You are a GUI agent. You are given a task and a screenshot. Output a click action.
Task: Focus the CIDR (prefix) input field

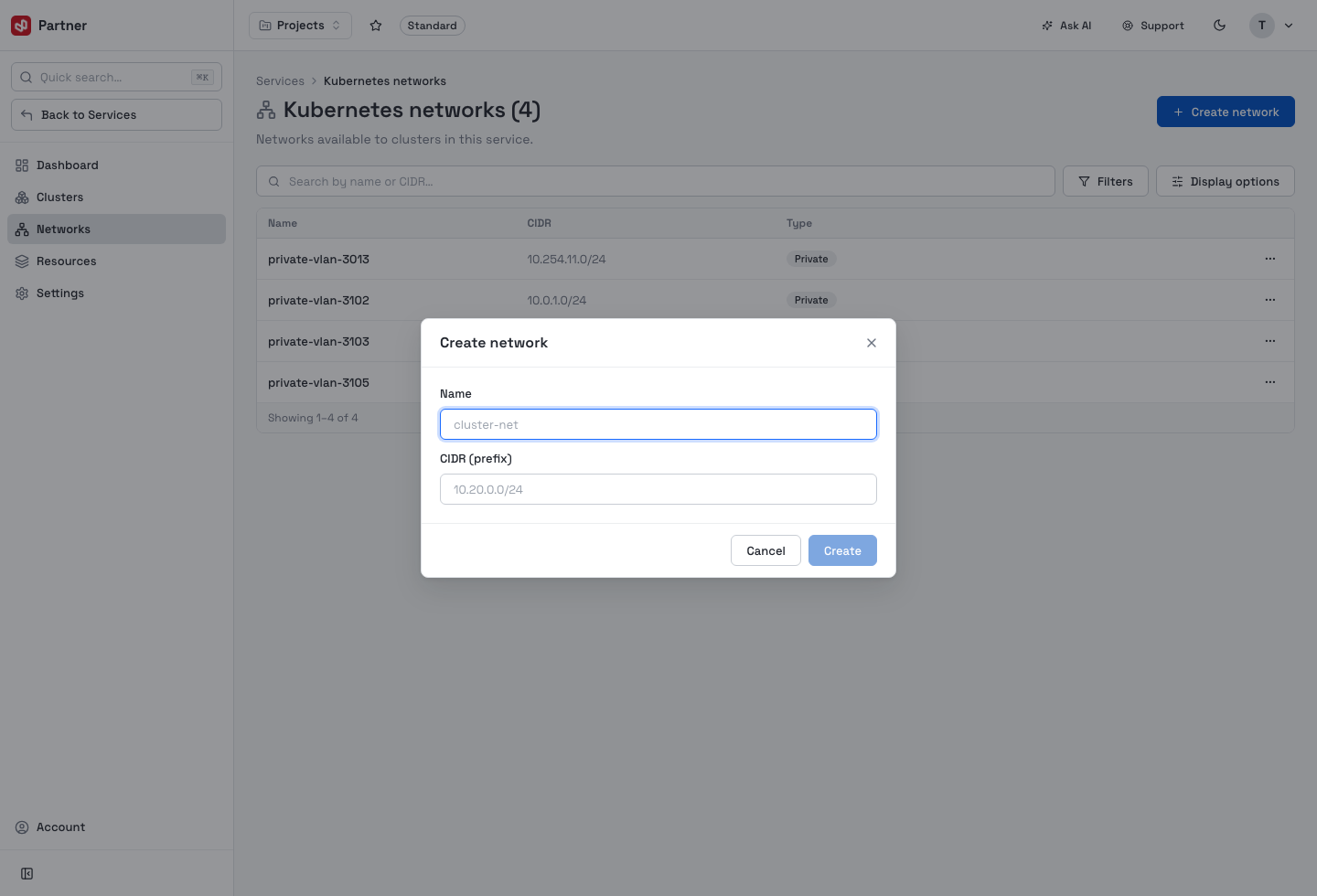point(658,489)
